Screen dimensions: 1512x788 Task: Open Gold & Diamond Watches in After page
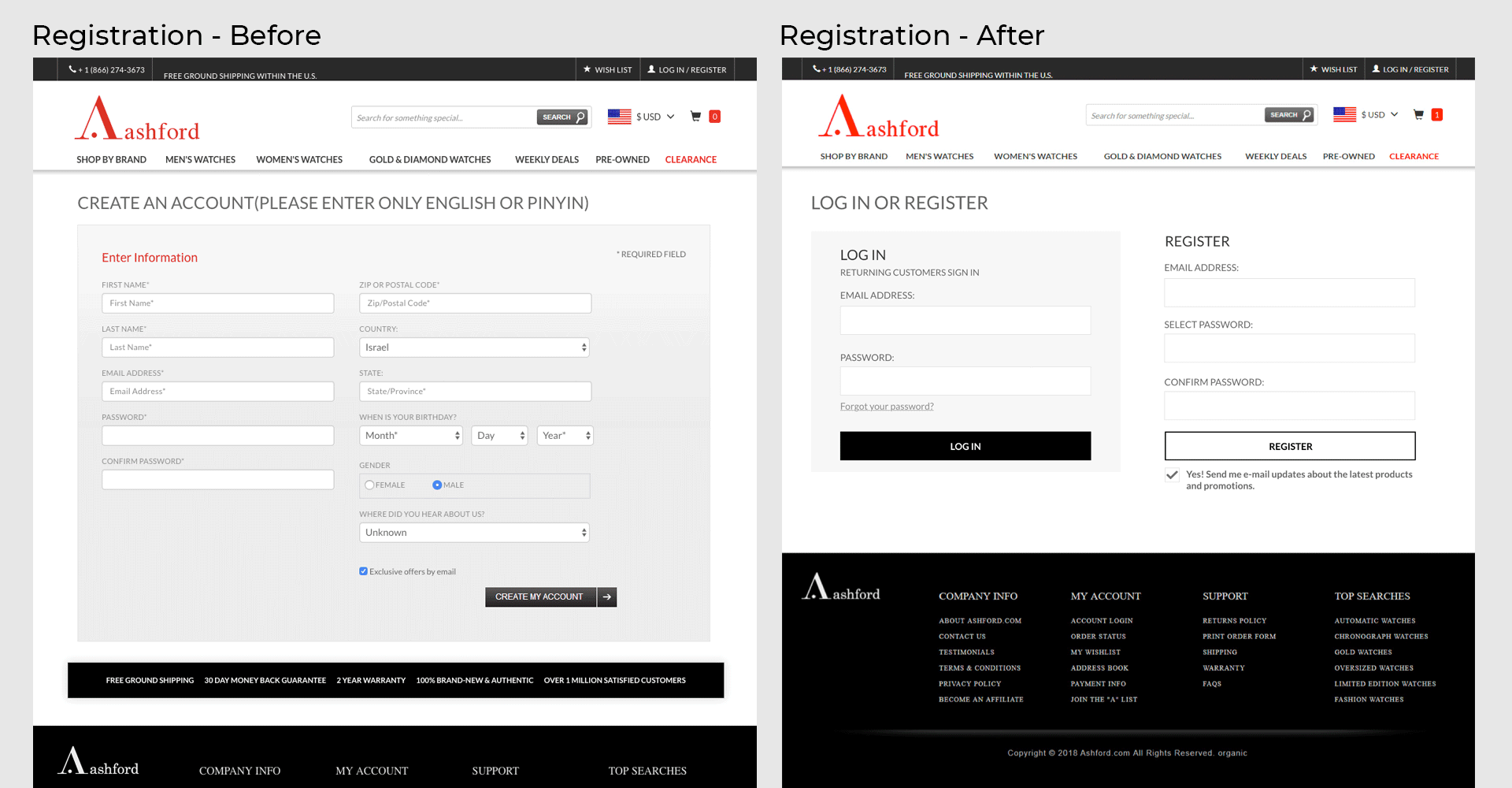pos(1162,156)
